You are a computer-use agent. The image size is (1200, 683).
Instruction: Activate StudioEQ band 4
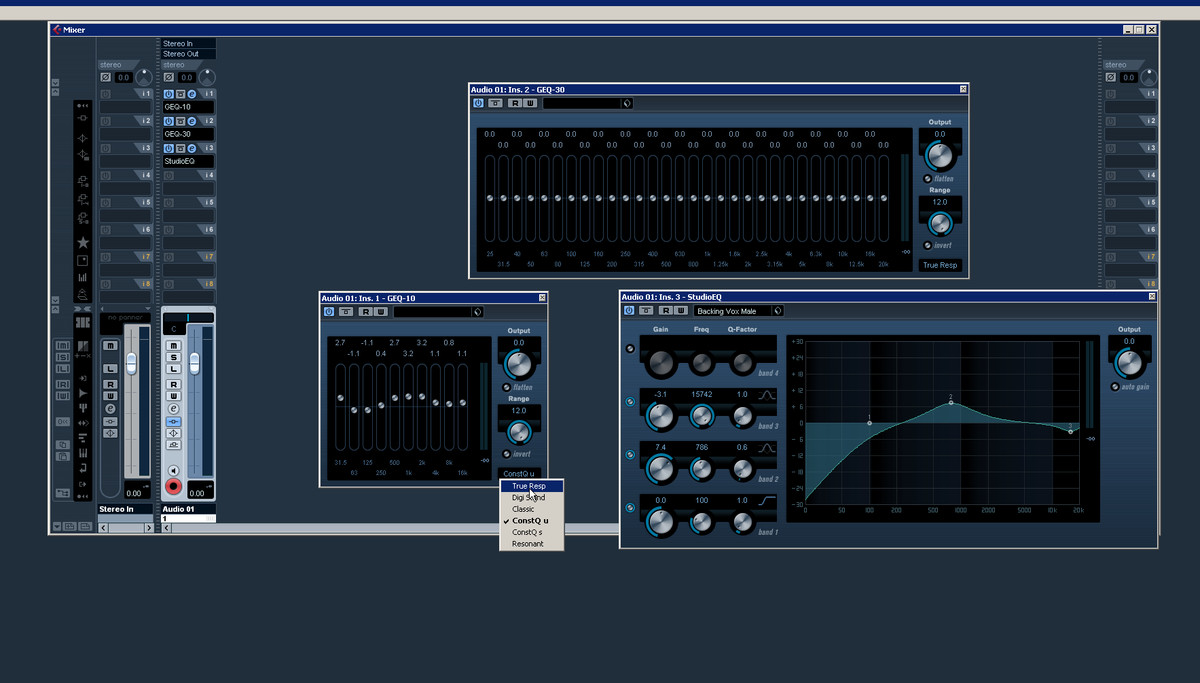coord(629,349)
